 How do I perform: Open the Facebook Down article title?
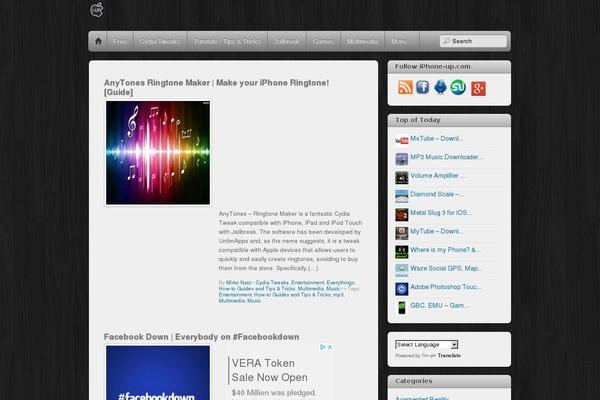click(x=202, y=337)
